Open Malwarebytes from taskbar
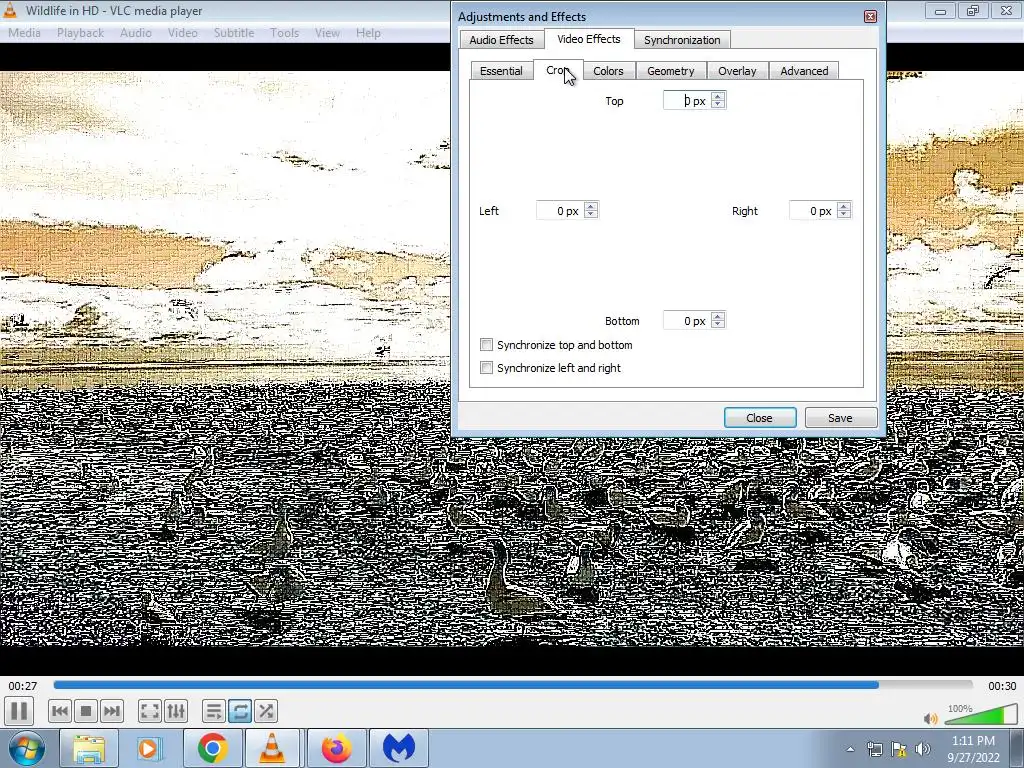Screen dimensions: 1024x768 point(399,748)
